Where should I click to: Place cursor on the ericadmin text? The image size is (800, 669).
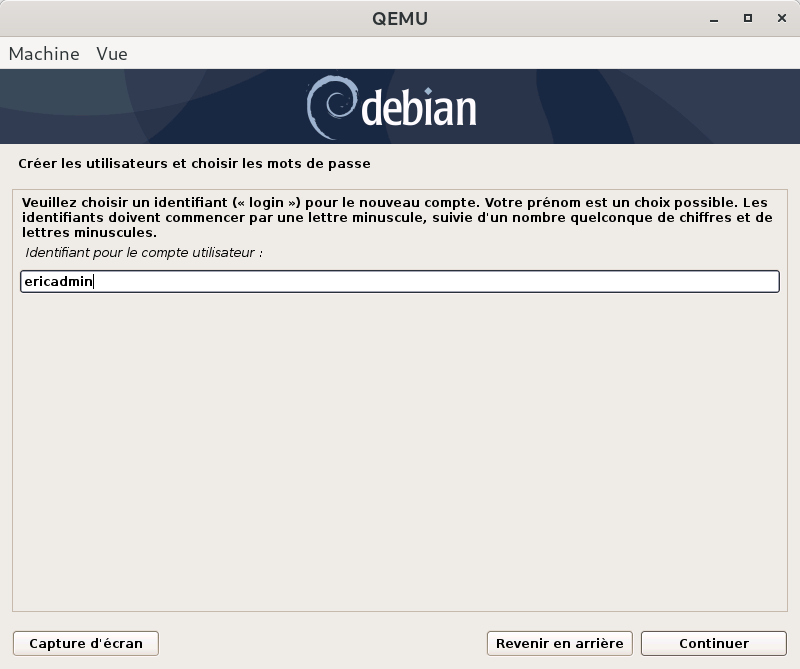pyautogui.click(x=58, y=282)
